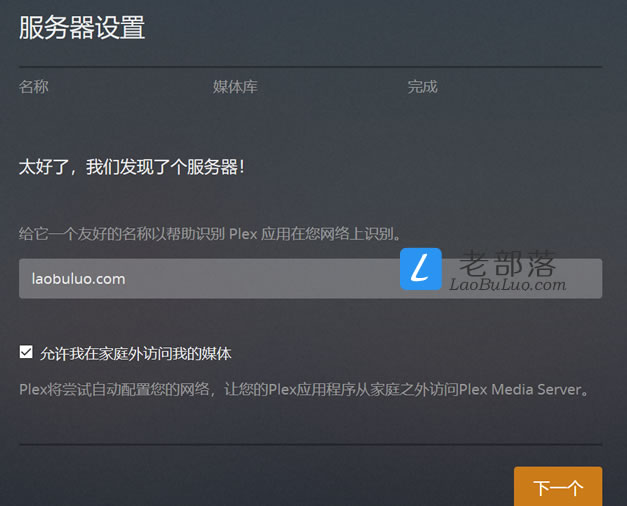Select the 名称 setup step
This screenshot has width=627, height=506.
34,87
